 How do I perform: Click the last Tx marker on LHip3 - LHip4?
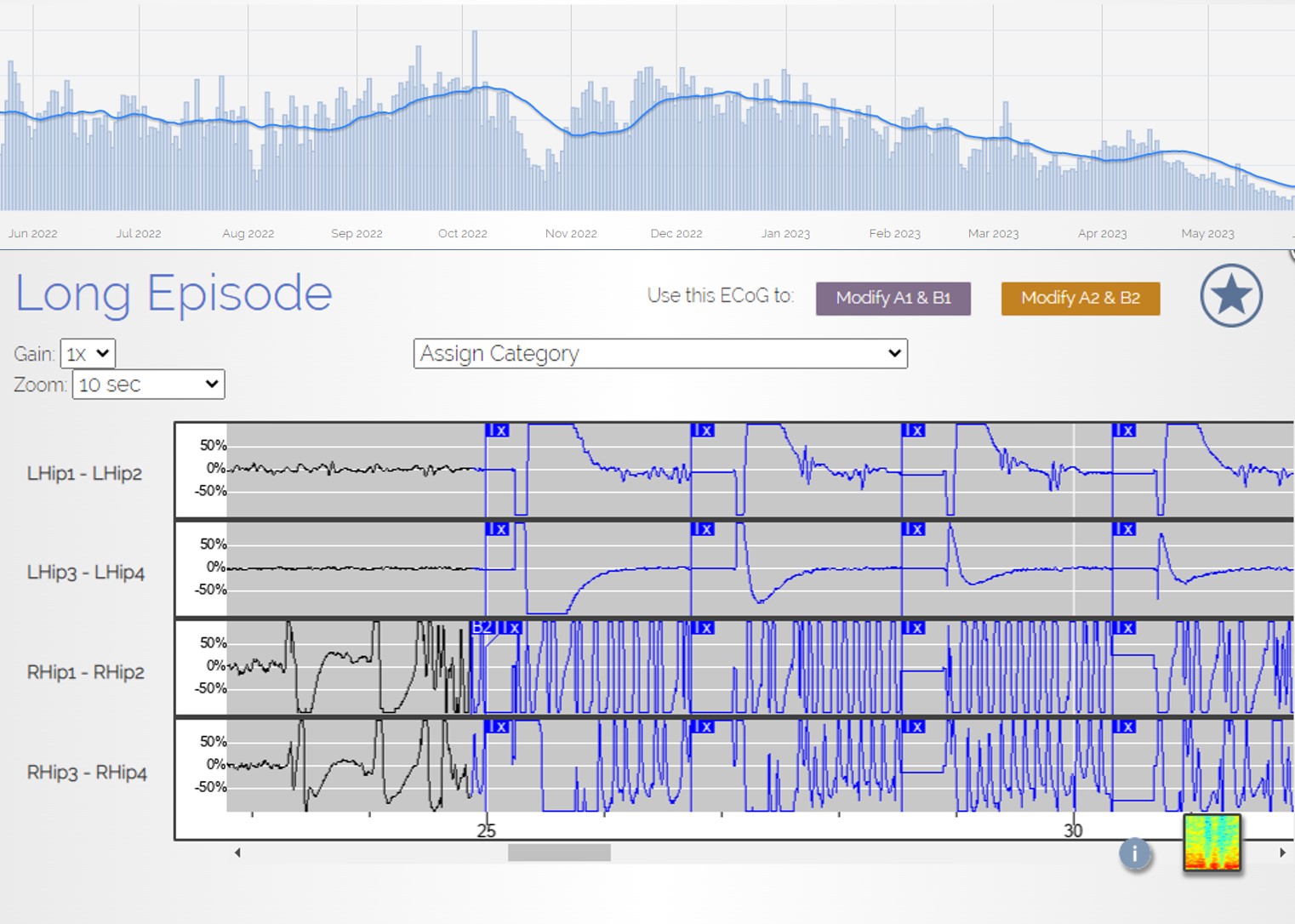pyautogui.click(x=1124, y=529)
